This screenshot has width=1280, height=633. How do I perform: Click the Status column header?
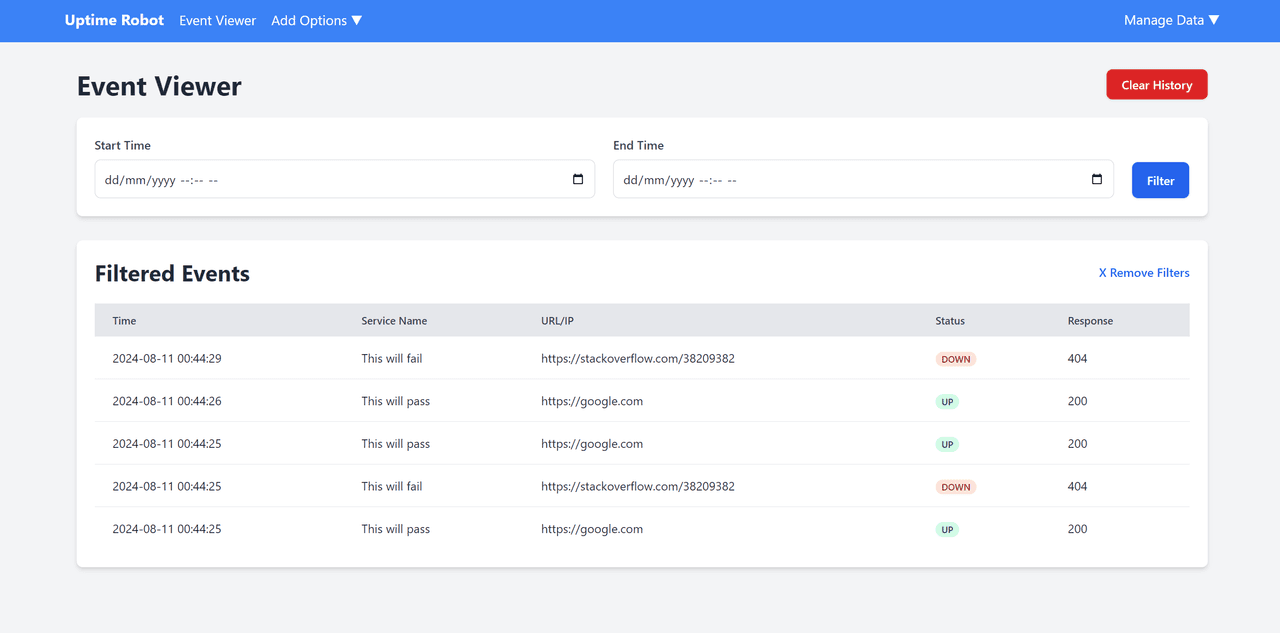point(950,321)
